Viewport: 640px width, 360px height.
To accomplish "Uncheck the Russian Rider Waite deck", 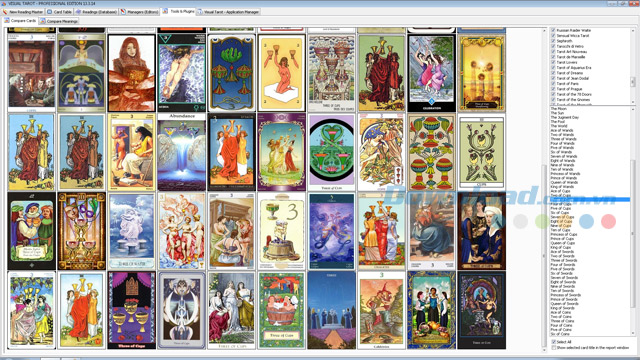I will [553, 30].
